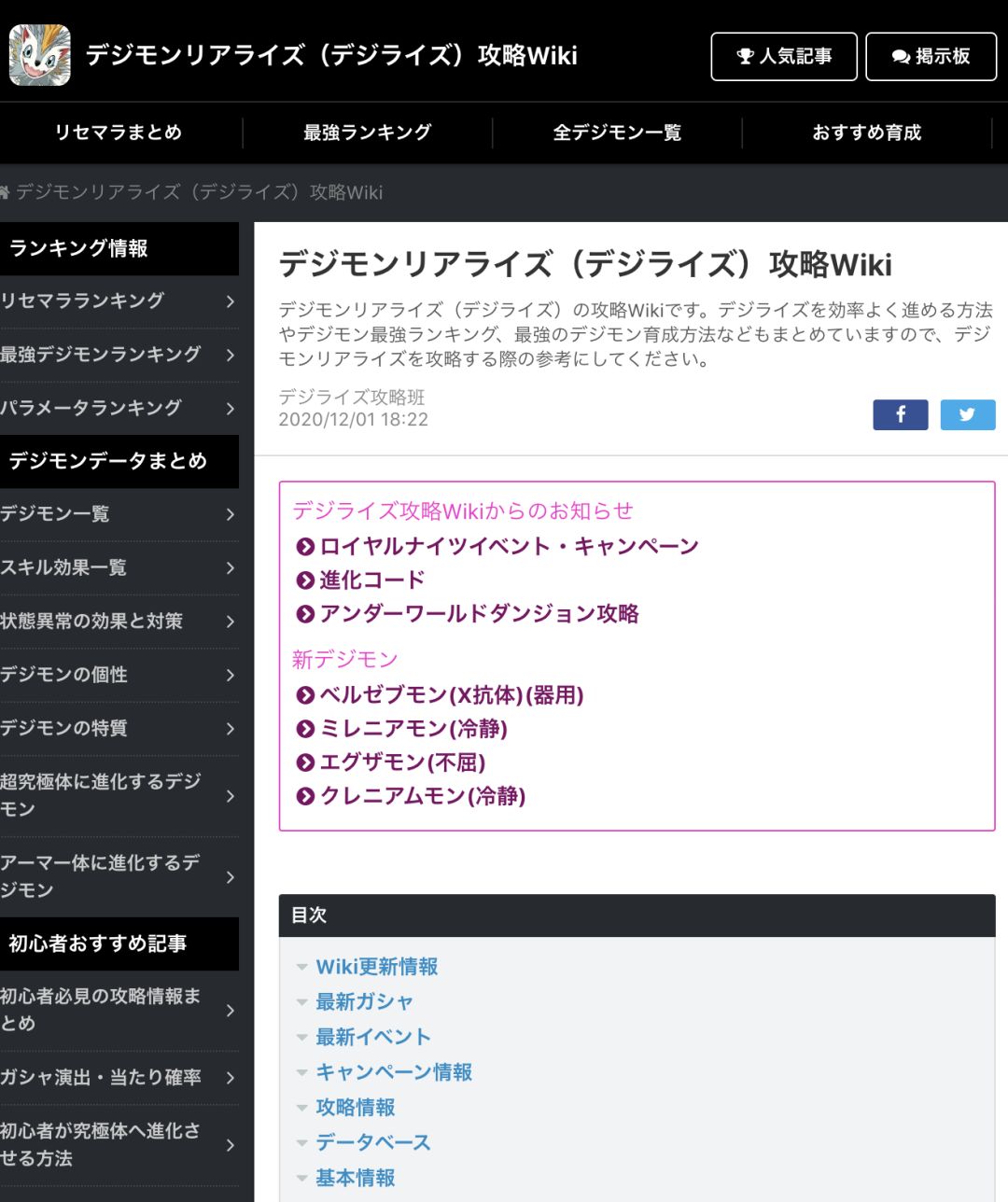Open 初心者が究極体へ進化させる方法 sidebar item
This screenshot has height=1202, width=1008.
coord(119,1145)
